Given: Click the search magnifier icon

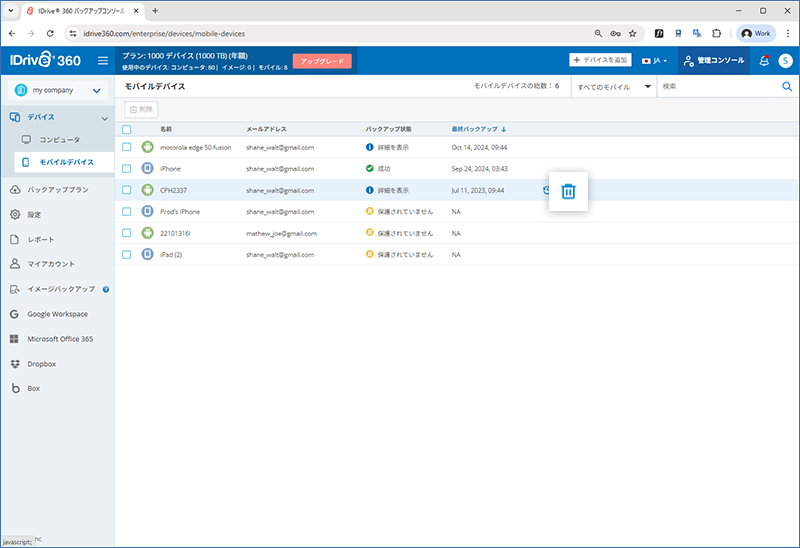Looking at the screenshot, I should point(786,87).
